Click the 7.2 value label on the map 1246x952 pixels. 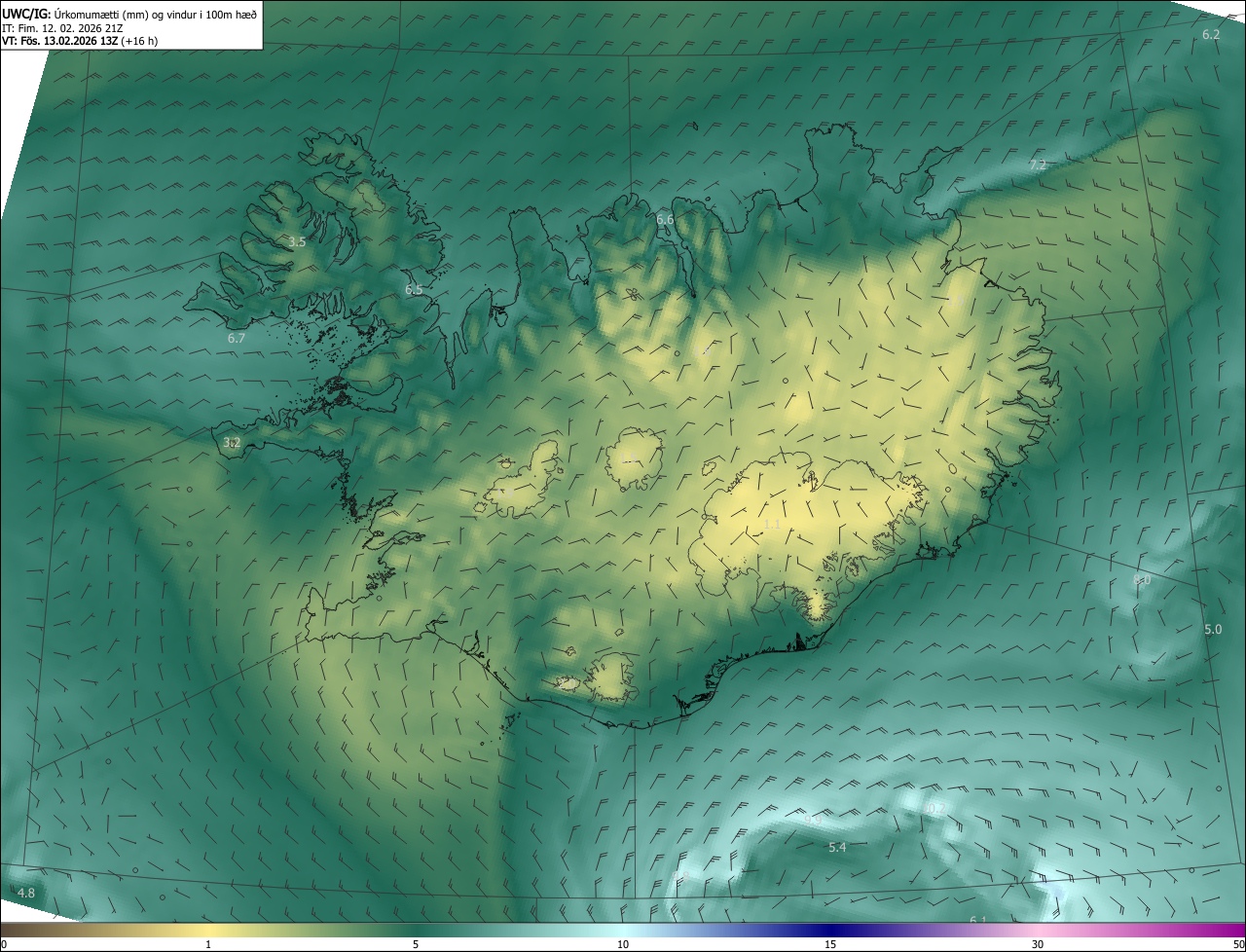tap(1038, 165)
